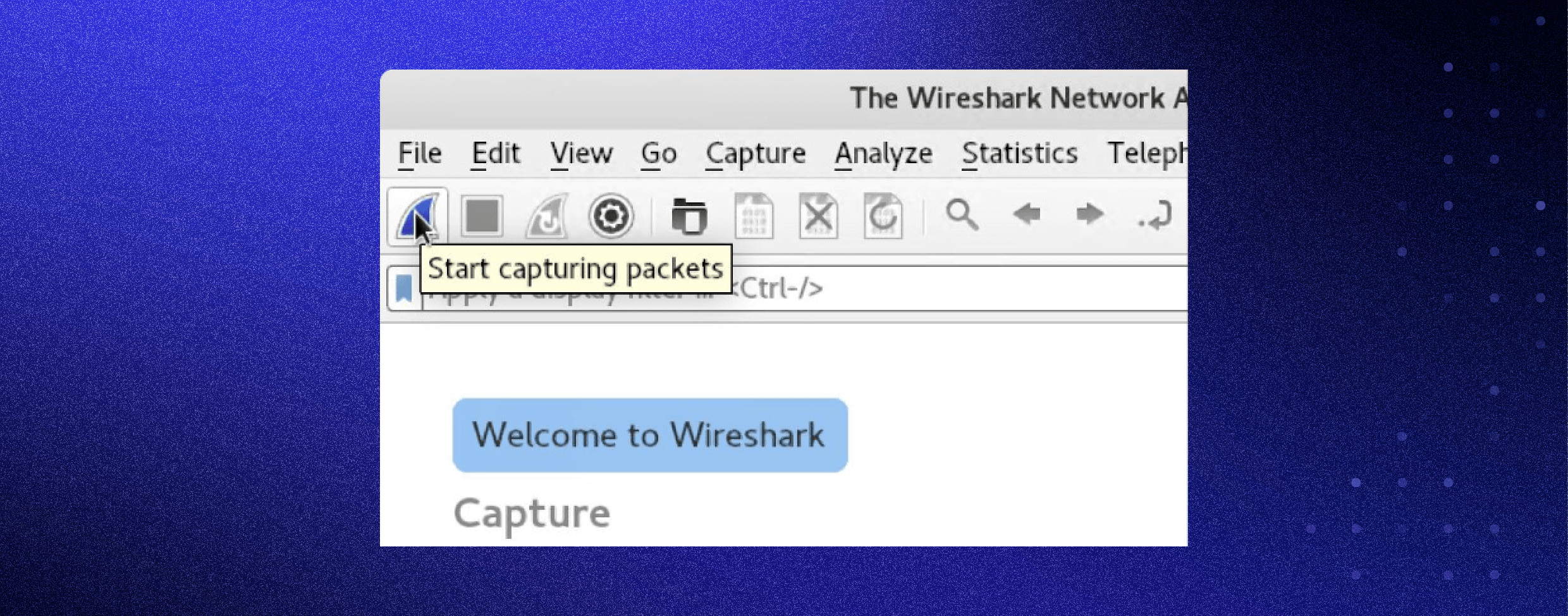
Task: Stop capturing packets with the square icon
Action: tap(482, 216)
